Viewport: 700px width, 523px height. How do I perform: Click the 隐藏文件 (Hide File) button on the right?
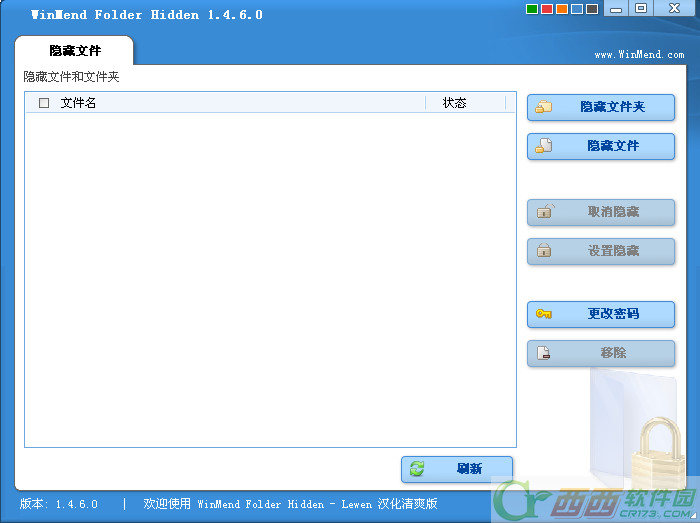point(600,146)
